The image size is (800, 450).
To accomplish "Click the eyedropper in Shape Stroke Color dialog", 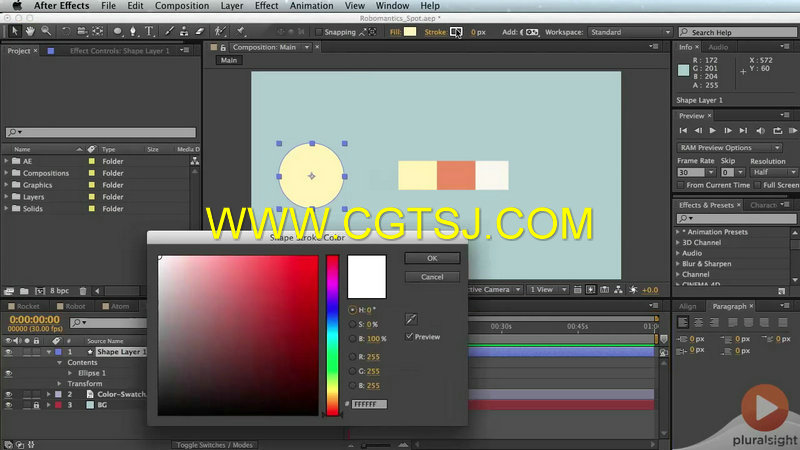I will tap(411, 319).
